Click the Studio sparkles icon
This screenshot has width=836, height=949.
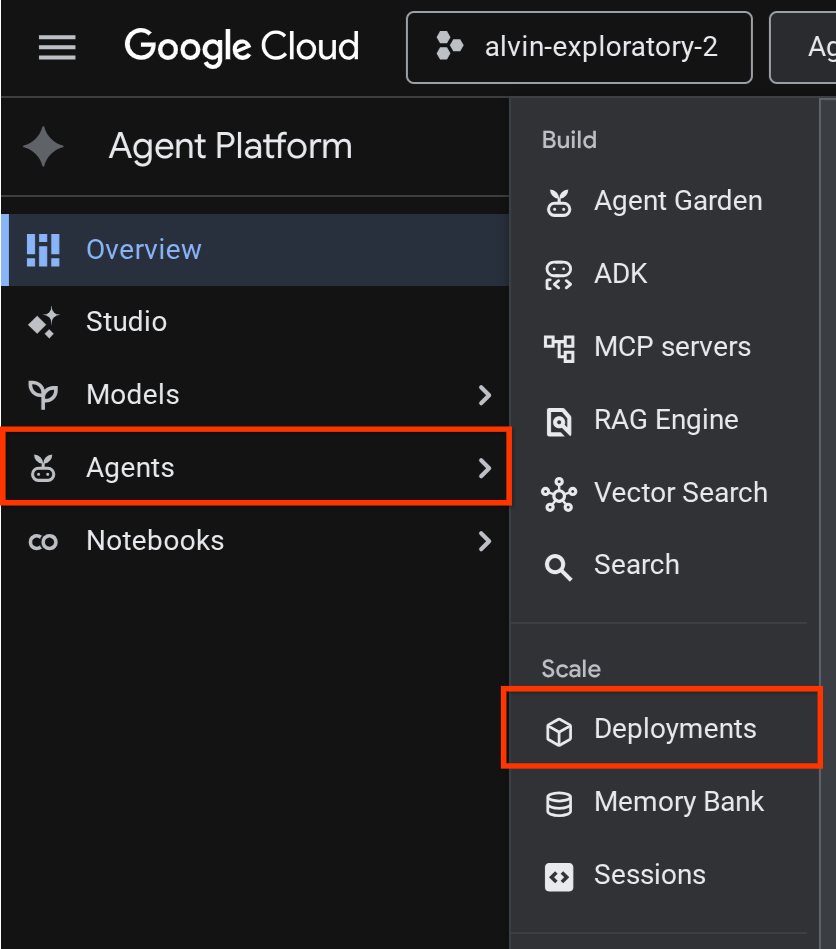pos(43,322)
